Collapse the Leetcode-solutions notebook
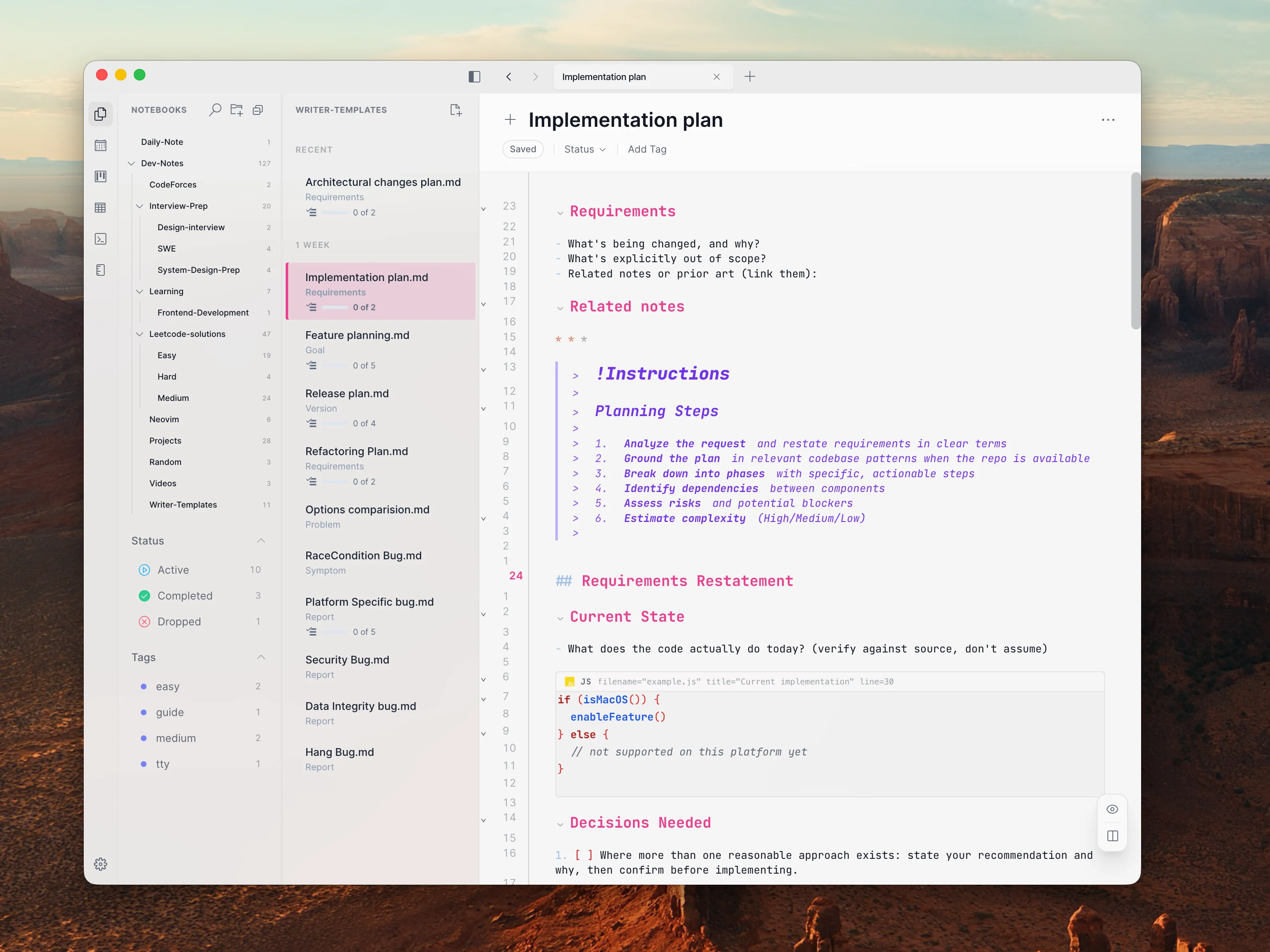The image size is (1270, 952). 140,334
